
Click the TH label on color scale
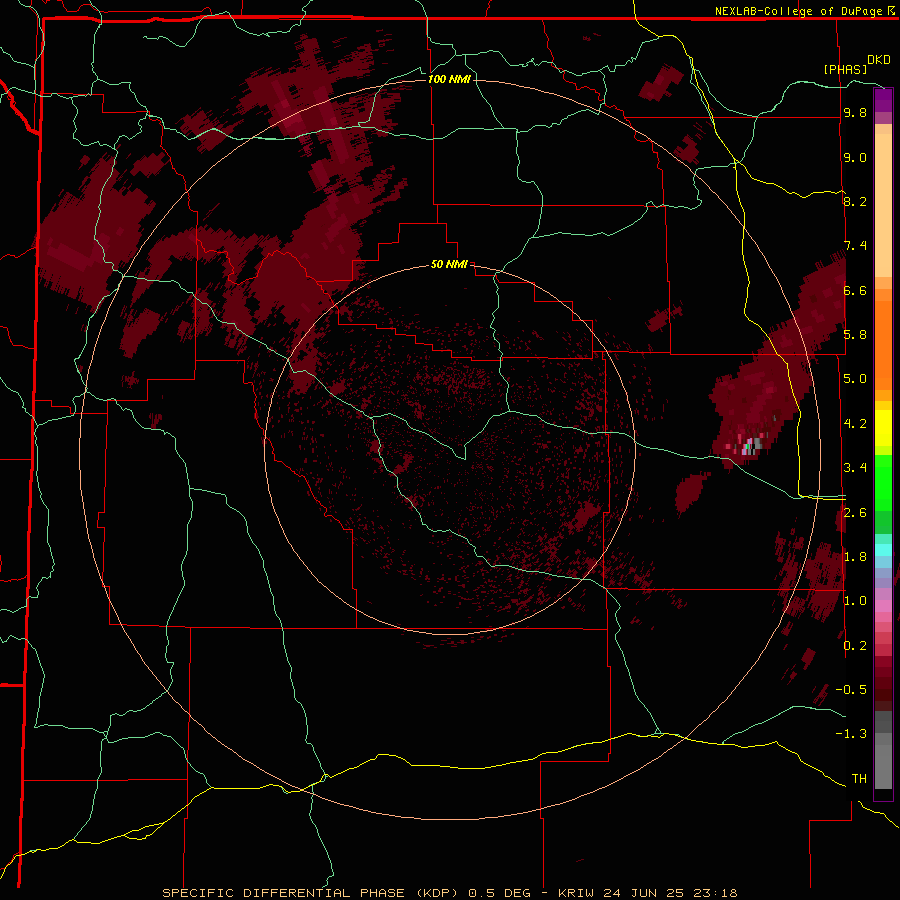pos(859,779)
